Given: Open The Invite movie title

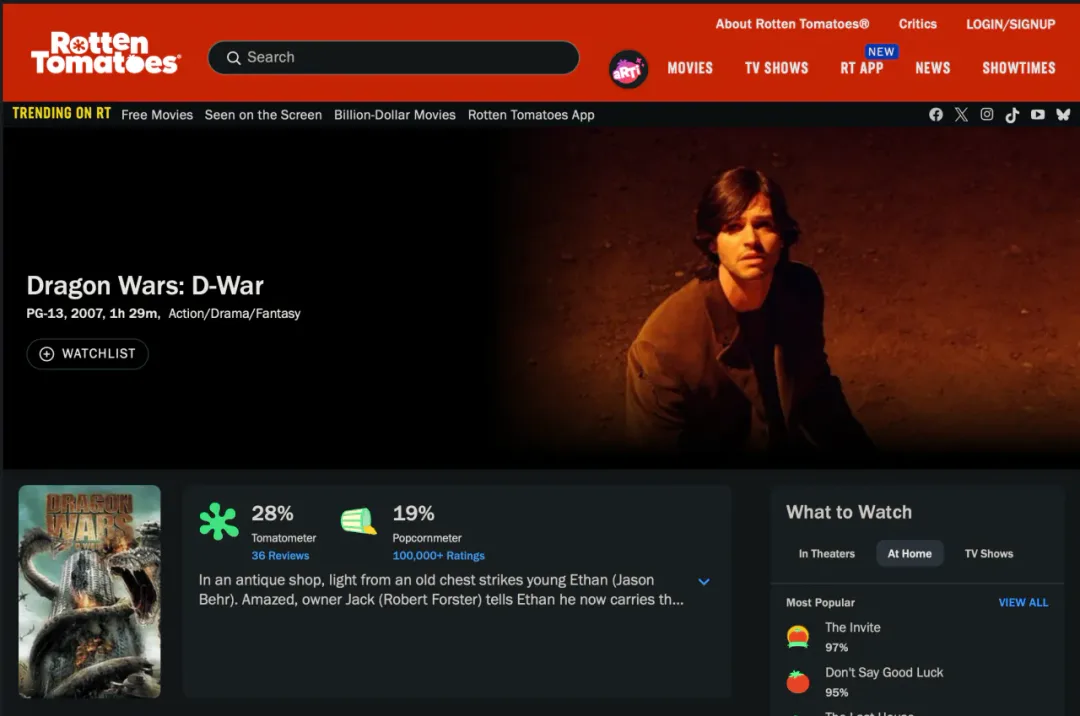Looking at the screenshot, I should [x=853, y=627].
